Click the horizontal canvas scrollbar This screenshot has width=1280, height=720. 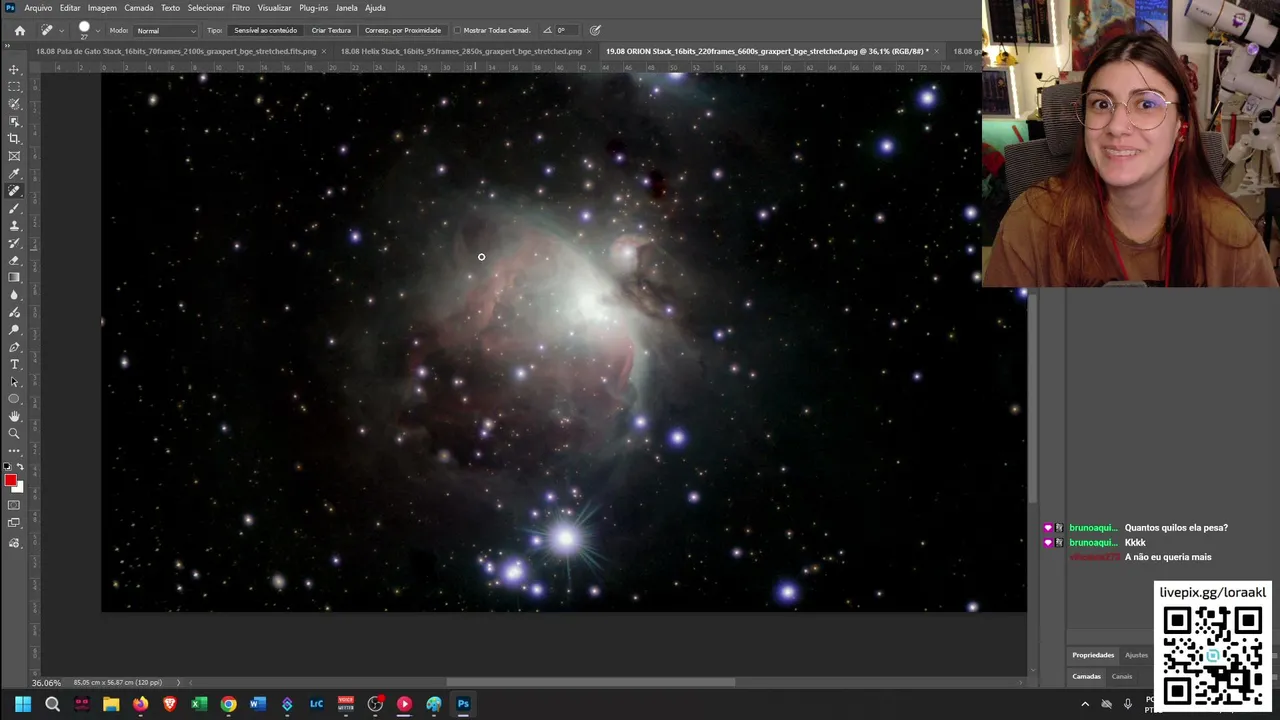tap(590, 683)
